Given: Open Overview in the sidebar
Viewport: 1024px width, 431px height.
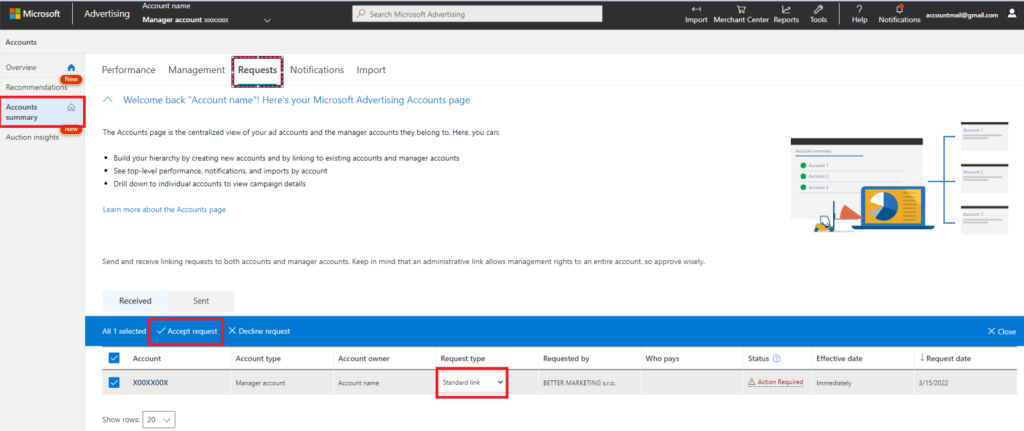Looking at the screenshot, I should (x=21, y=67).
